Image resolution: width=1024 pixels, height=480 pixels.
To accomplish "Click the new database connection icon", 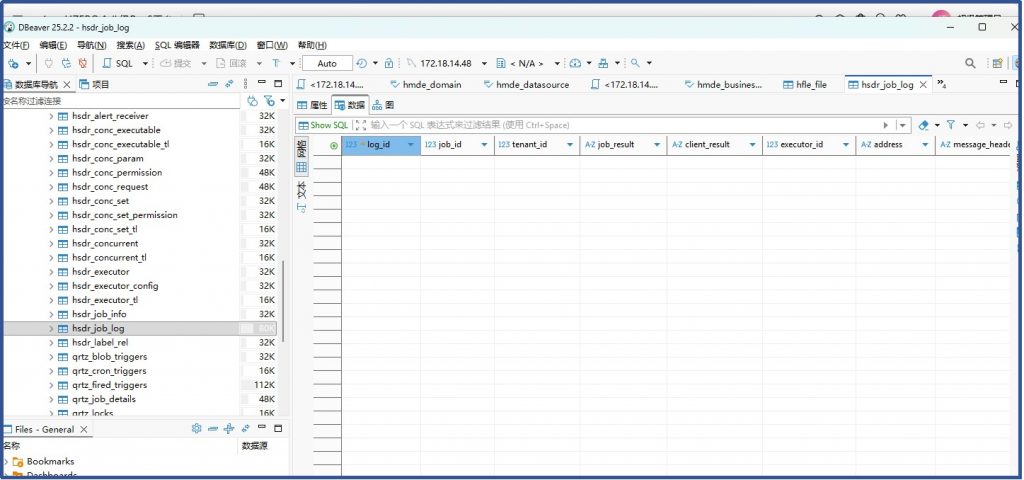I will 13,63.
